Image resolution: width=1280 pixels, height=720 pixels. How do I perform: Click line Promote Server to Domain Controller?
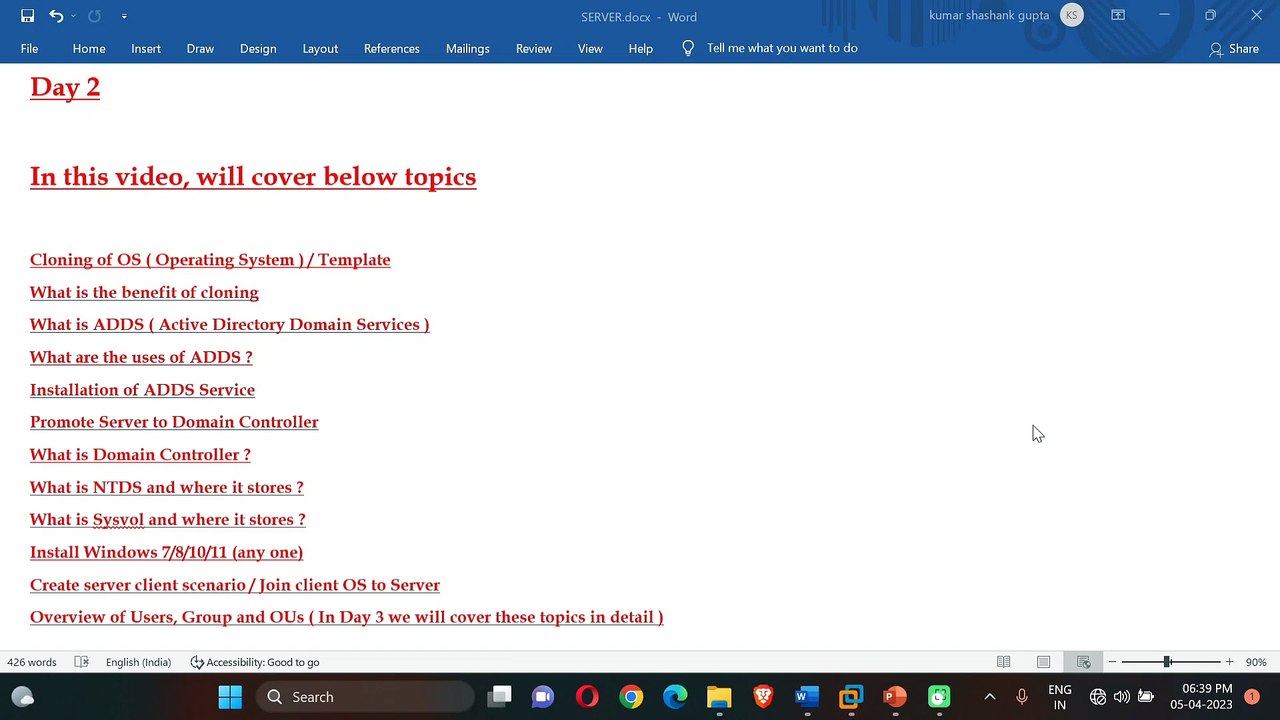[174, 422]
